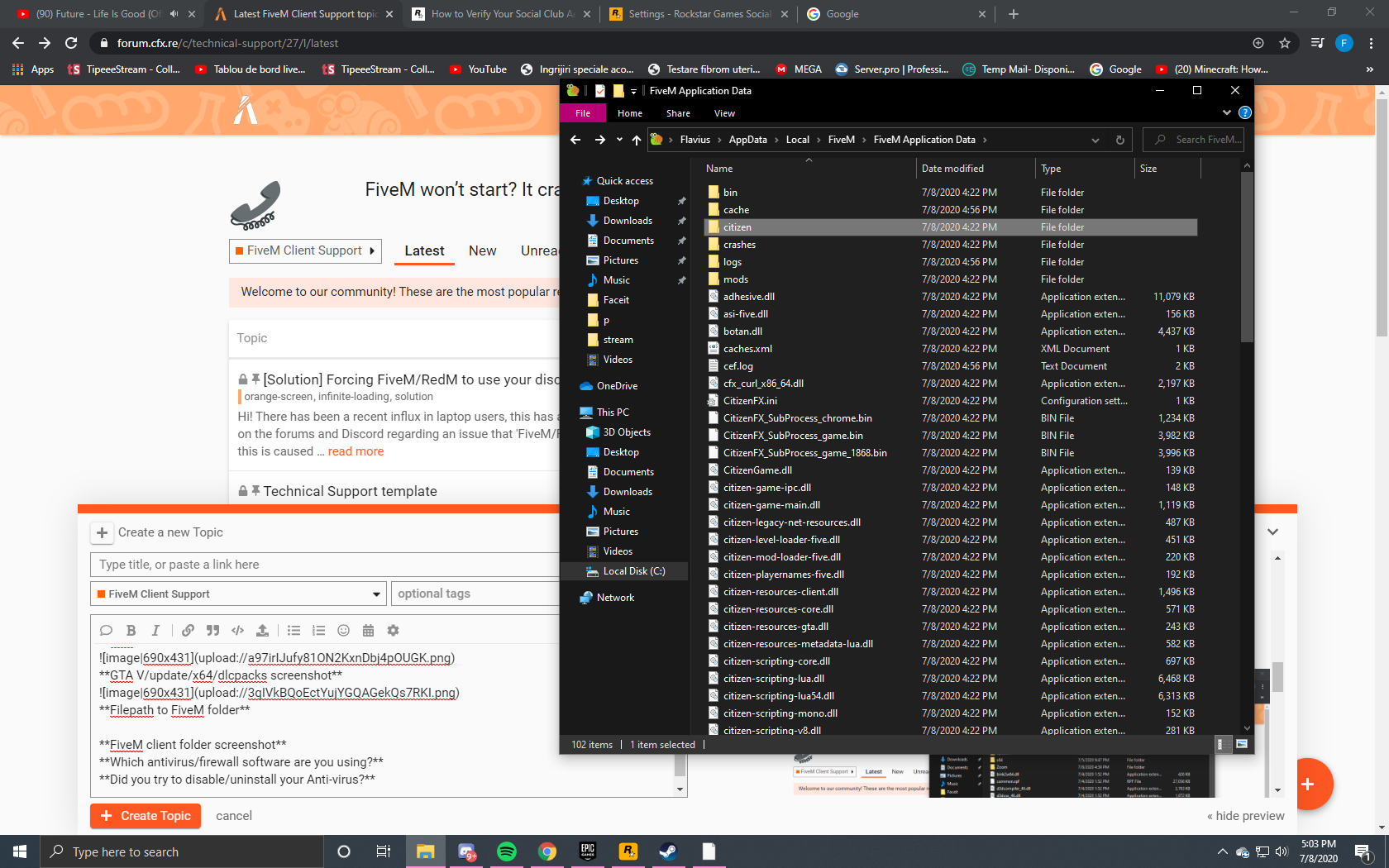Mute the Future - Life Is Good tab

[174, 14]
